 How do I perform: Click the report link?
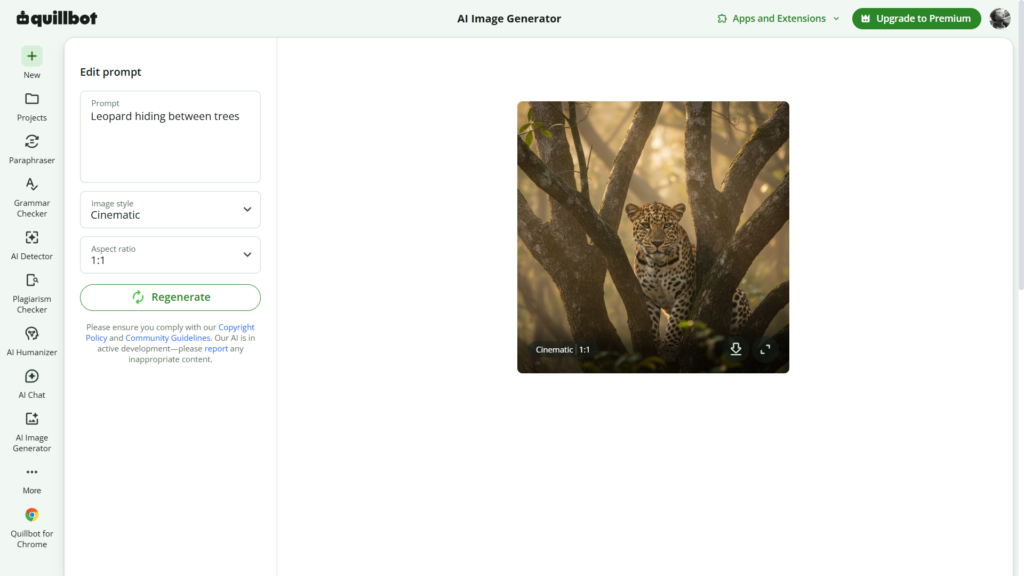(x=216, y=349)
